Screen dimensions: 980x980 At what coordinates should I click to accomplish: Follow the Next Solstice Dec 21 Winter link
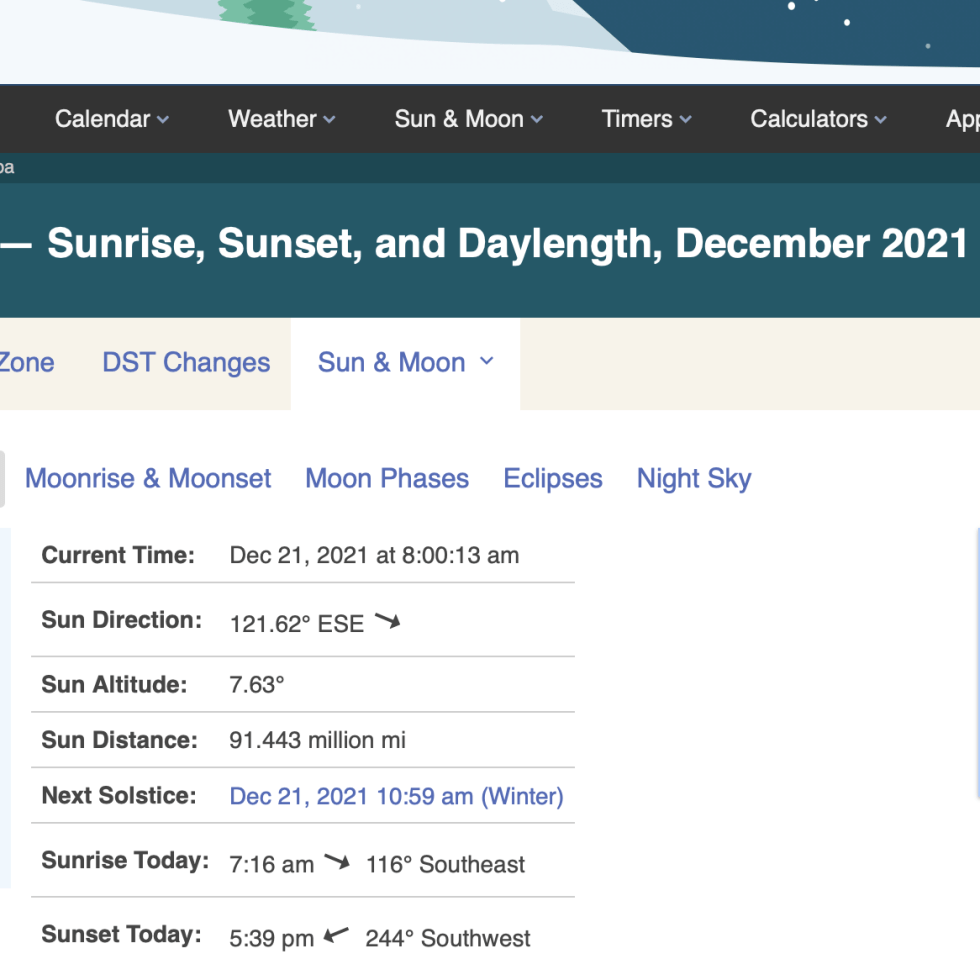396,796
